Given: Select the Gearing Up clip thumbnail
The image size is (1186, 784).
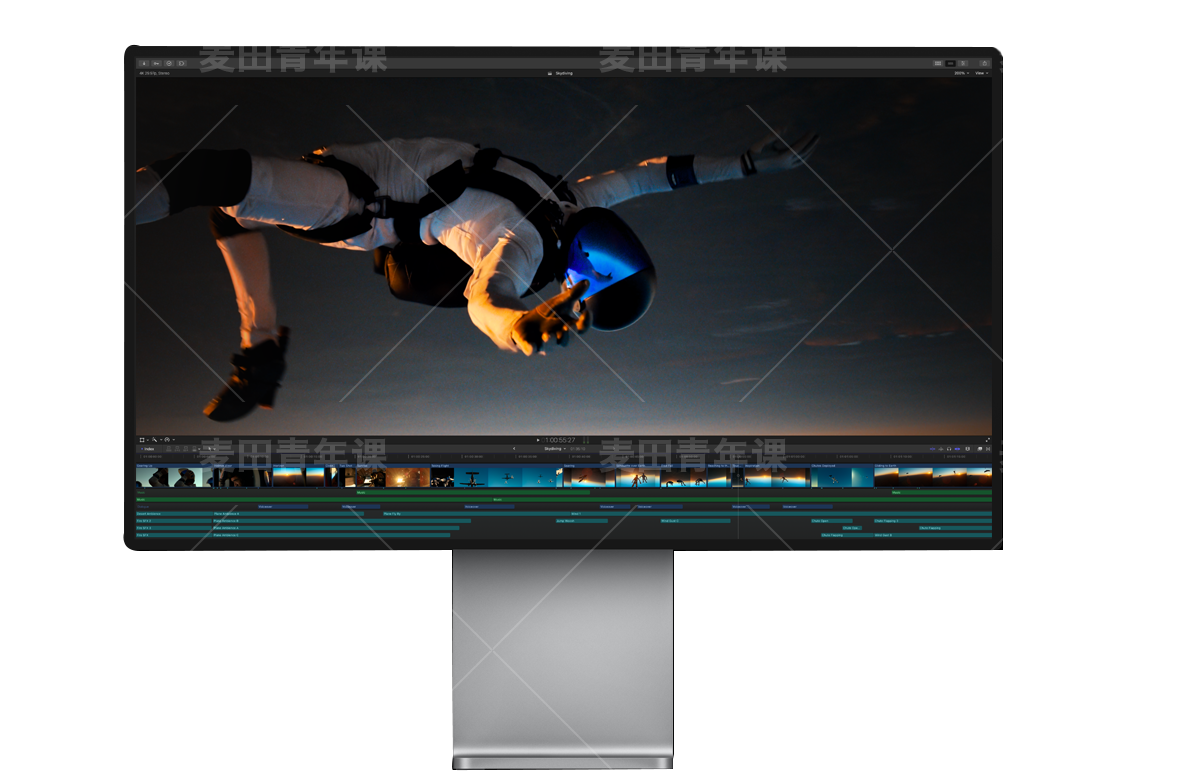Looking at the screenshot, I should click(174, 477).
